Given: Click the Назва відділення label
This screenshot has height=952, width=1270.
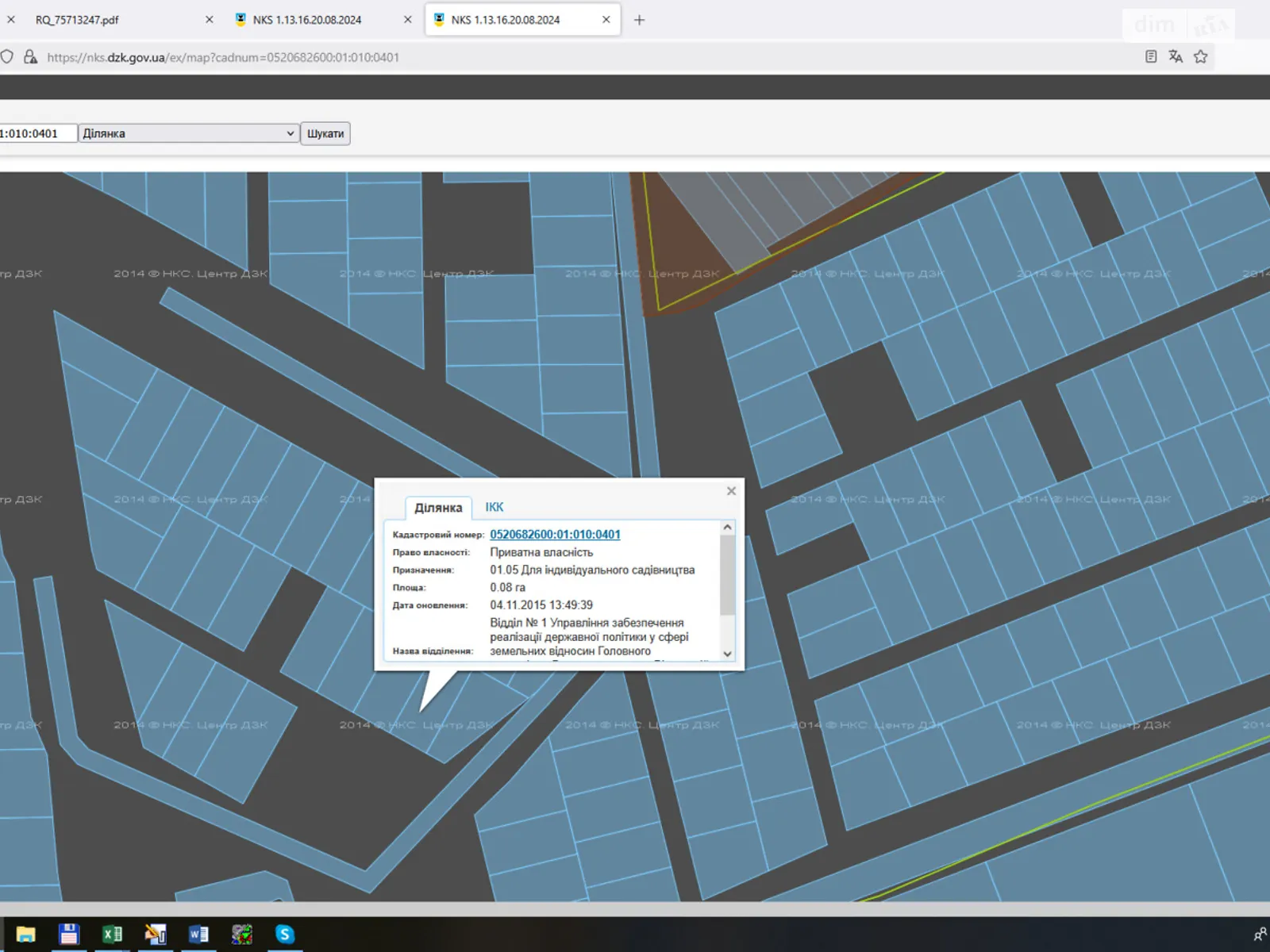Looking at the screenshot, I should (x=433, y=651).
